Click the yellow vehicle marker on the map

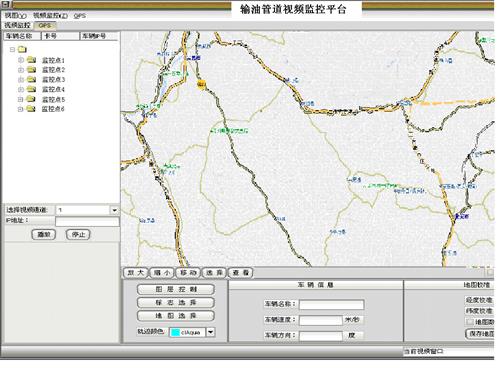(x=201, y=83)
